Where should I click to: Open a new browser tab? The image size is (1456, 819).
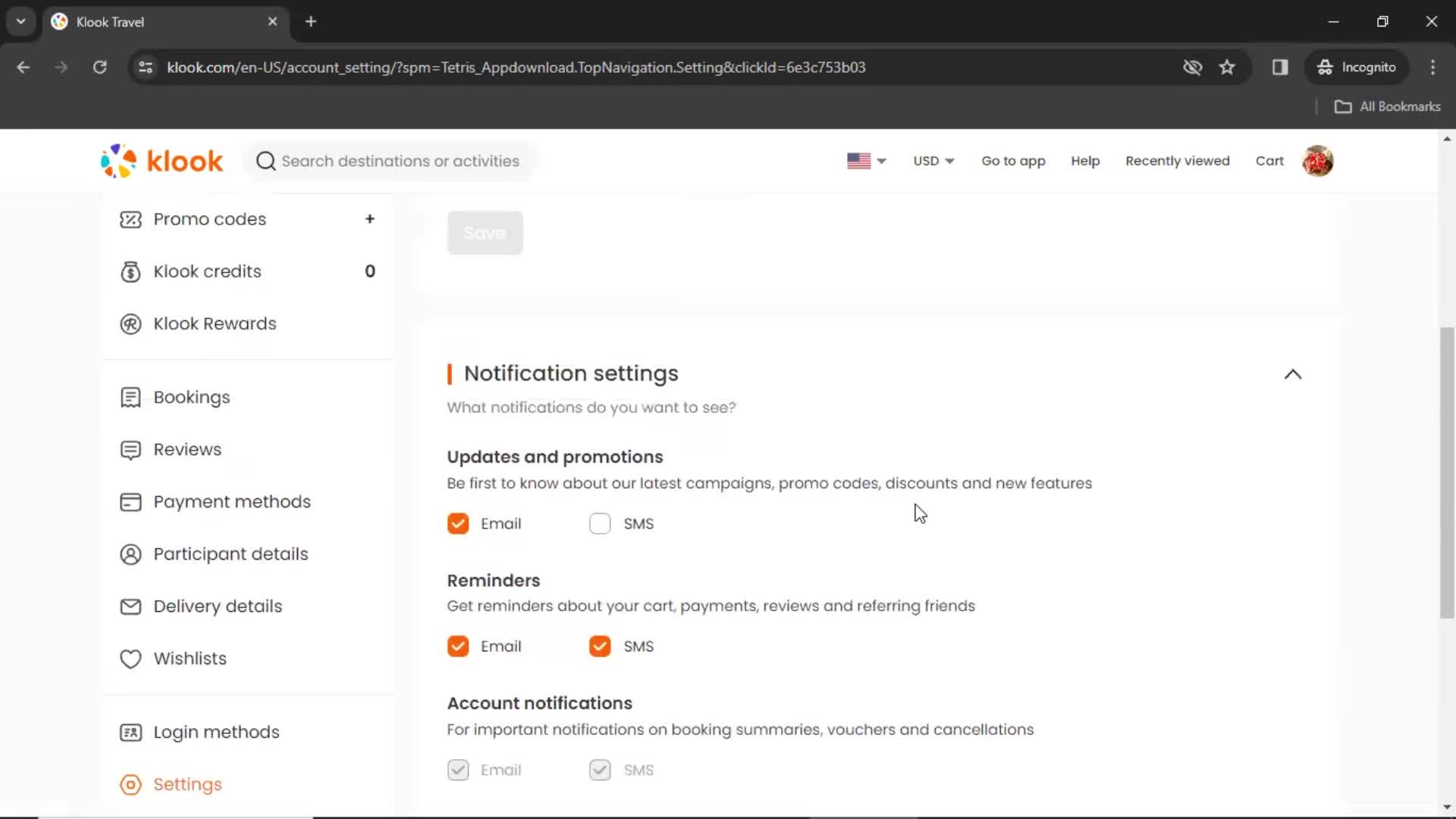tap(311, 21)
